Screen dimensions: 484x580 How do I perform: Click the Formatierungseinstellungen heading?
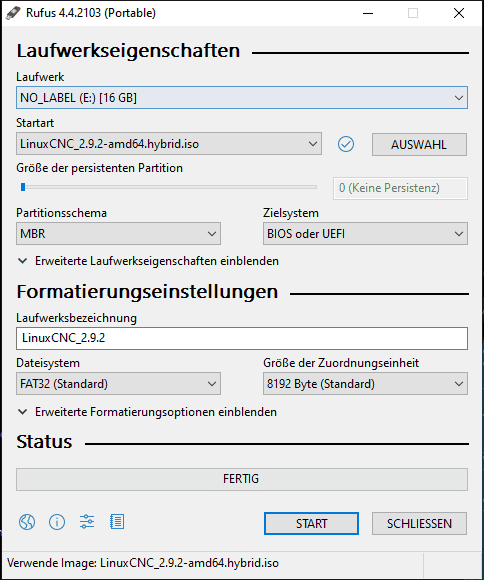(147, 291)
